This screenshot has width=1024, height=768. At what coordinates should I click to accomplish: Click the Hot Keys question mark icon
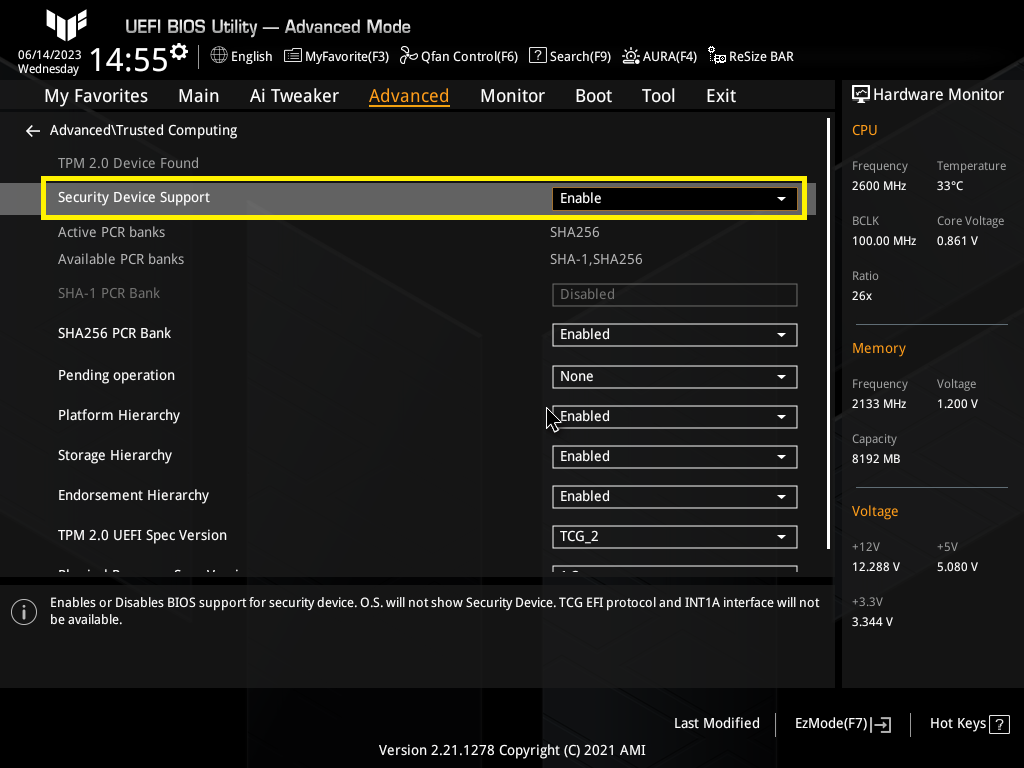coord(999,724)
